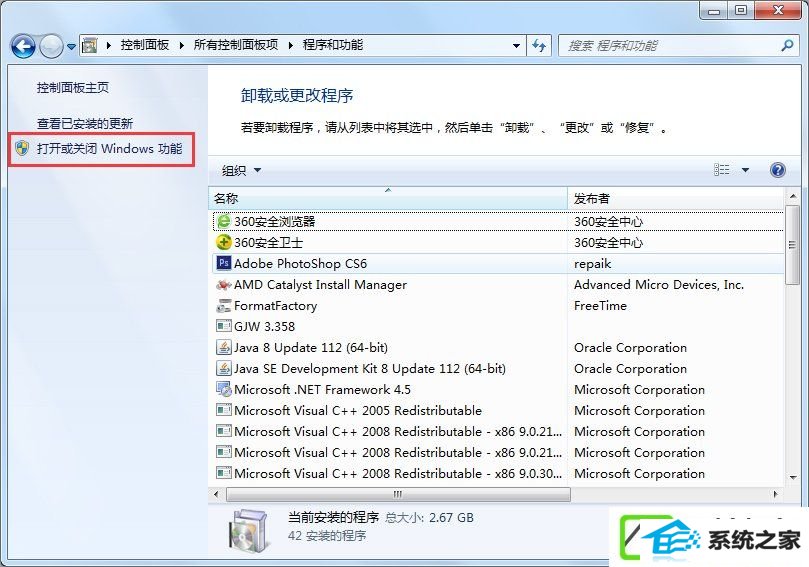Screen dimensions: 809x567
Task: Select Microsoft Visual C++ 2005 Redistributable entry
Action: pyautogui.click(x=358, y=411)
